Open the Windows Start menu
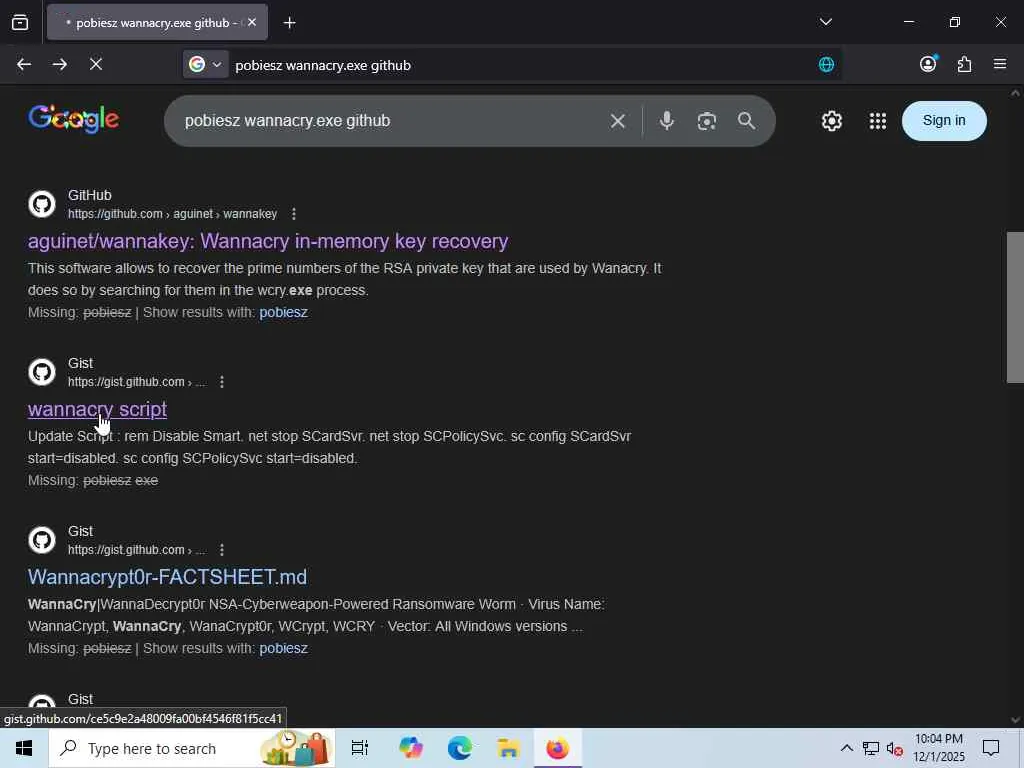 click(24, 748)
